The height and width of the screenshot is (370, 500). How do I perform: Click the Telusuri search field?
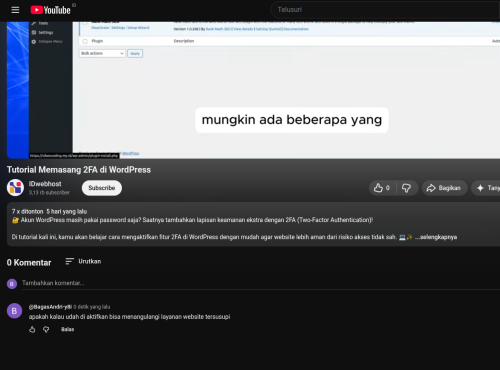coord(385,10)
